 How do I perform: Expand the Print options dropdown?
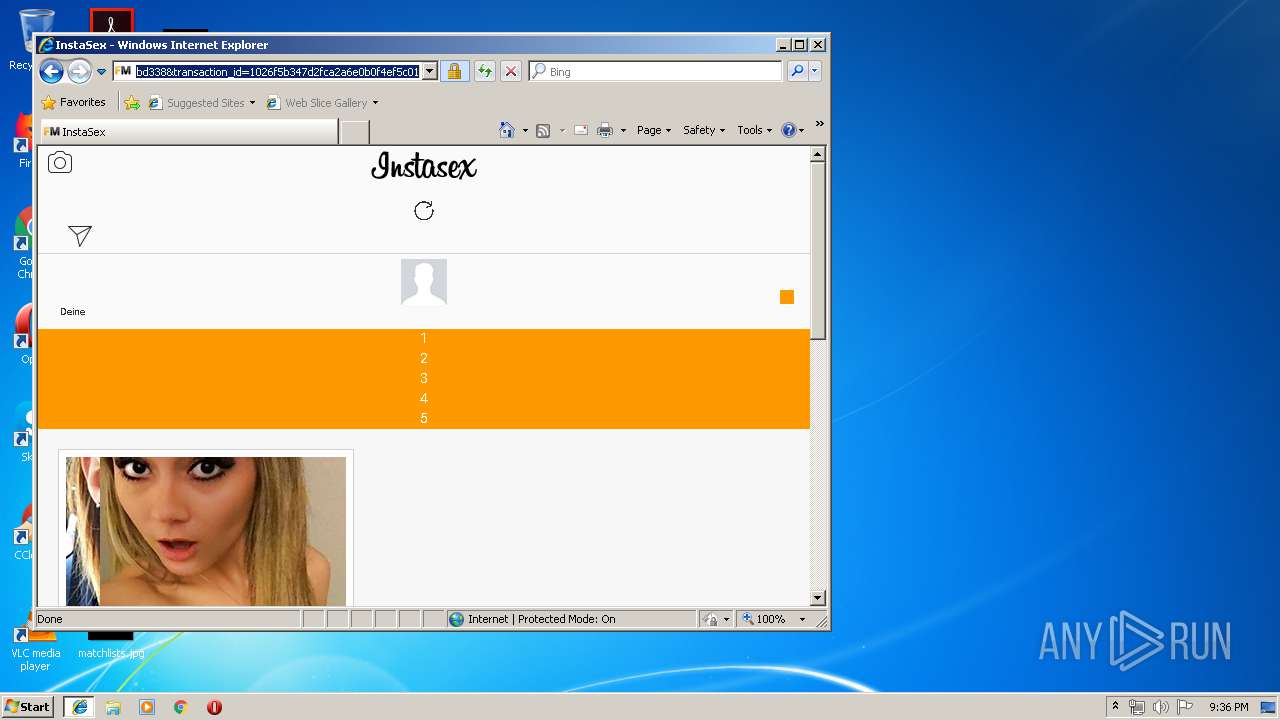[x=623, y=130]
